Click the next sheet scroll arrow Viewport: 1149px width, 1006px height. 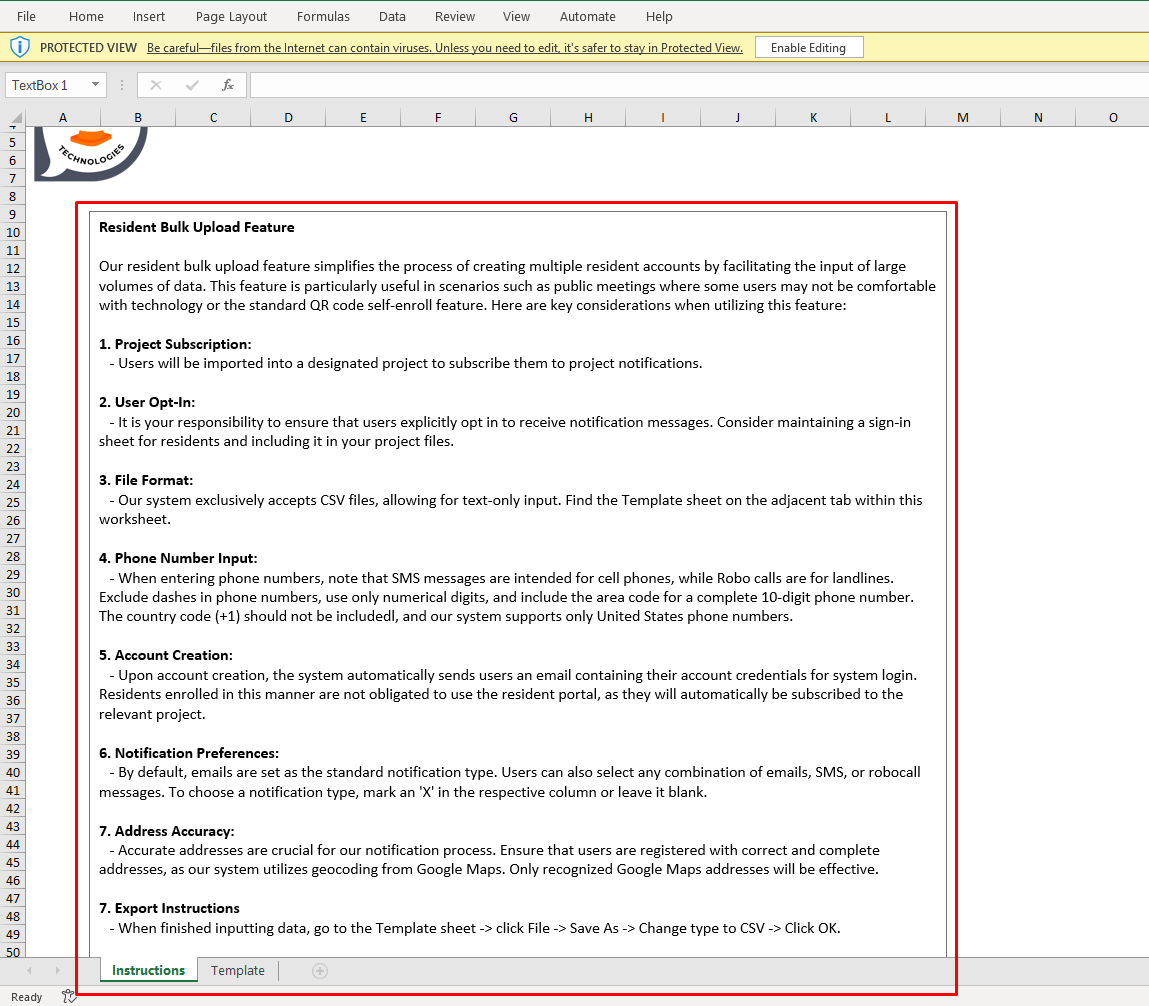[57, 971]
